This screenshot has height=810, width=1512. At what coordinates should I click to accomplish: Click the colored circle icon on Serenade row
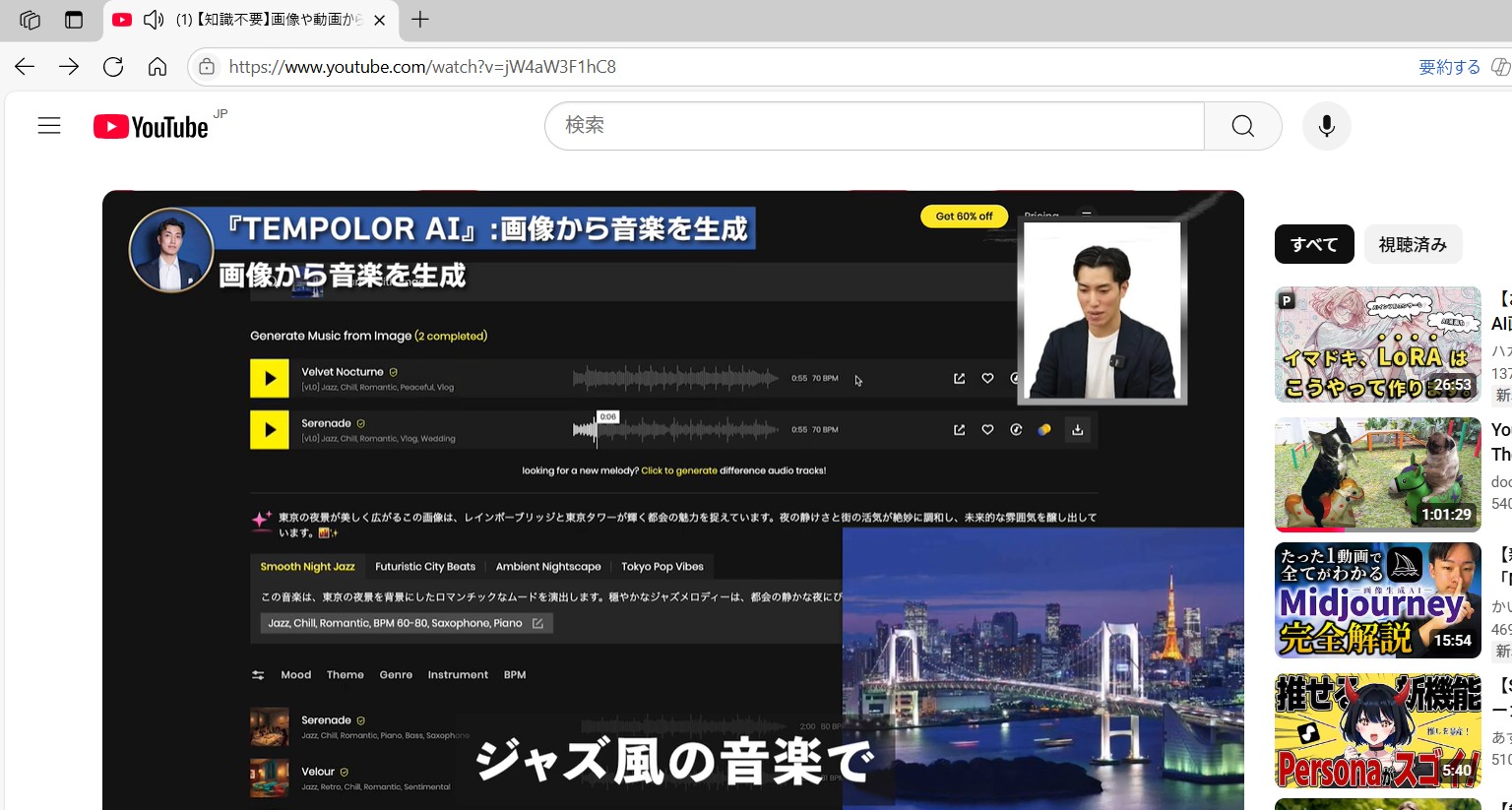tap(1044, 429)
